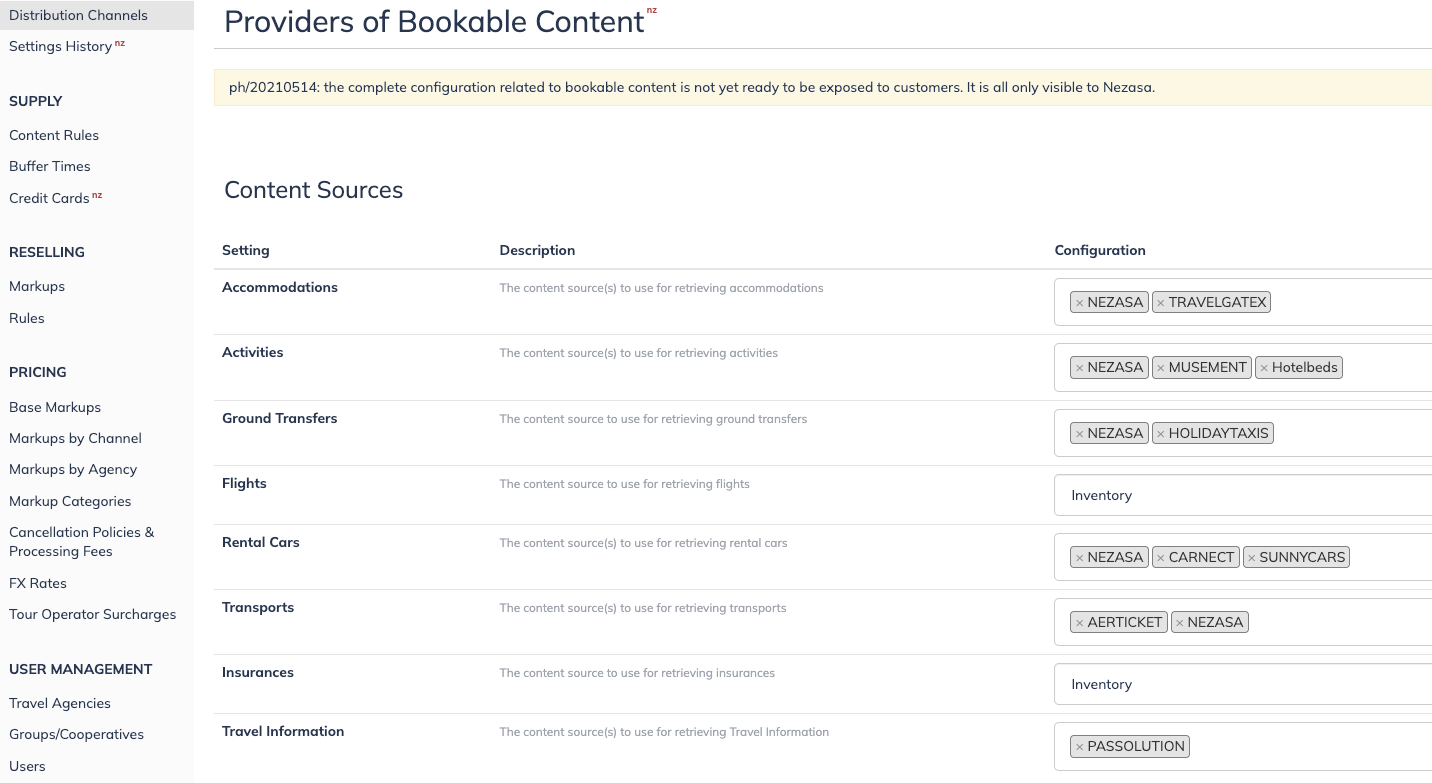Viewport: 1432px width, 783px height.
Task: Open the Insurances Inventory dropdown
Action: [x=1243, y=684]
